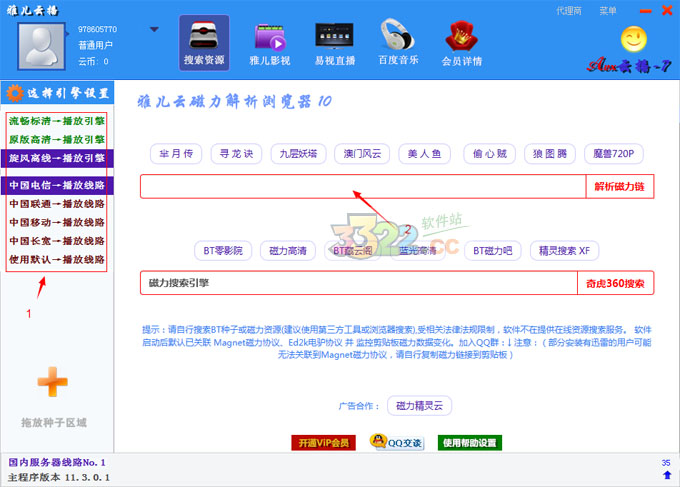Click the 芈月传 quick search tag
This screenshot has height=487, width=680.
click(x=176, y=154)
